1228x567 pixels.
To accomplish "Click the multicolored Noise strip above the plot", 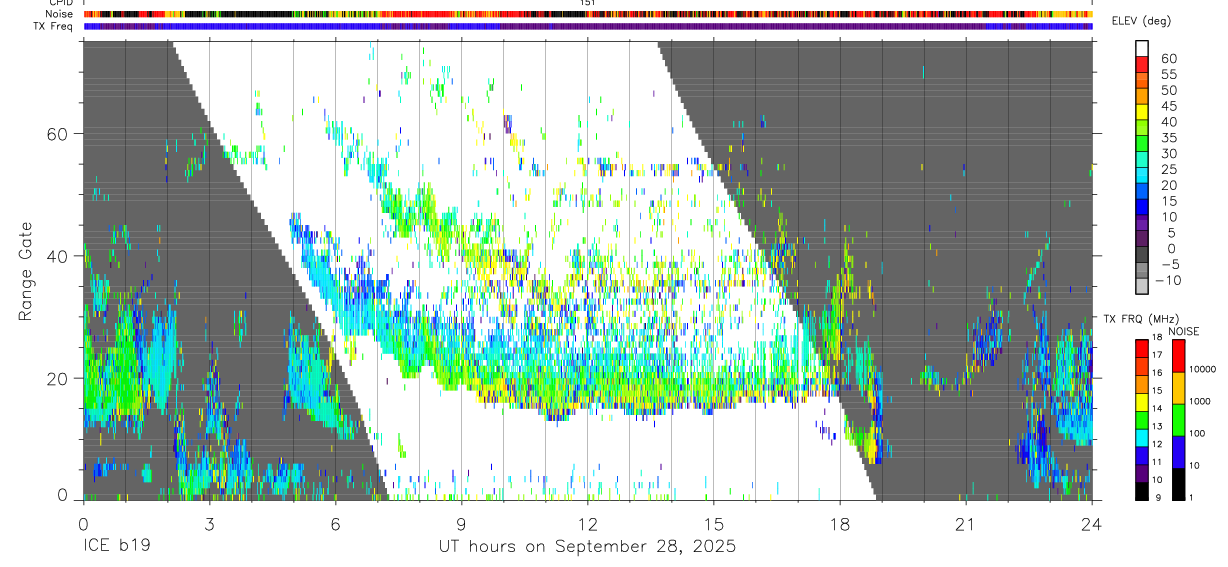I will [588, 14].
